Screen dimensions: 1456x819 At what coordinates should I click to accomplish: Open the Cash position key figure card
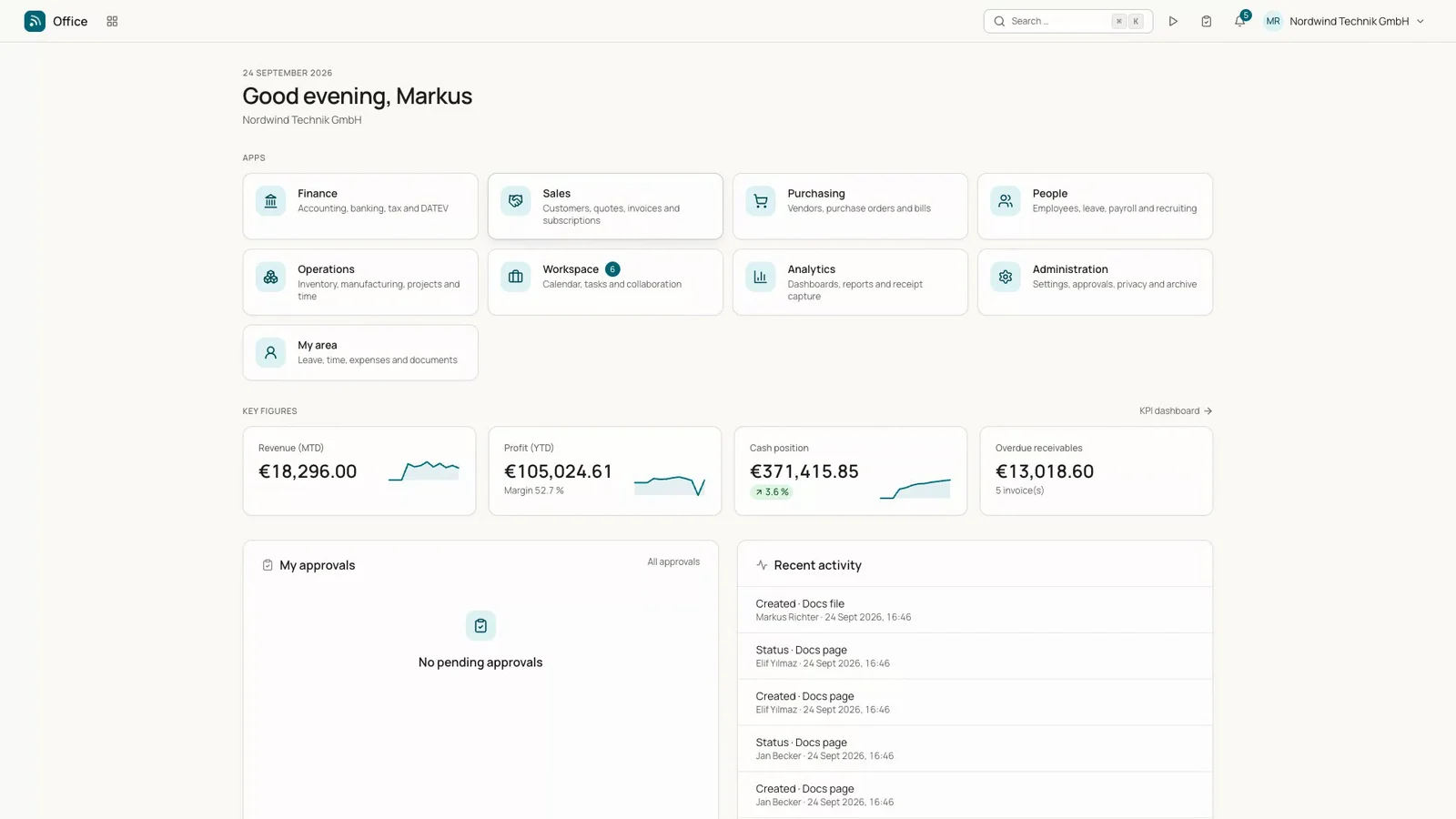[x=851, y=471]
